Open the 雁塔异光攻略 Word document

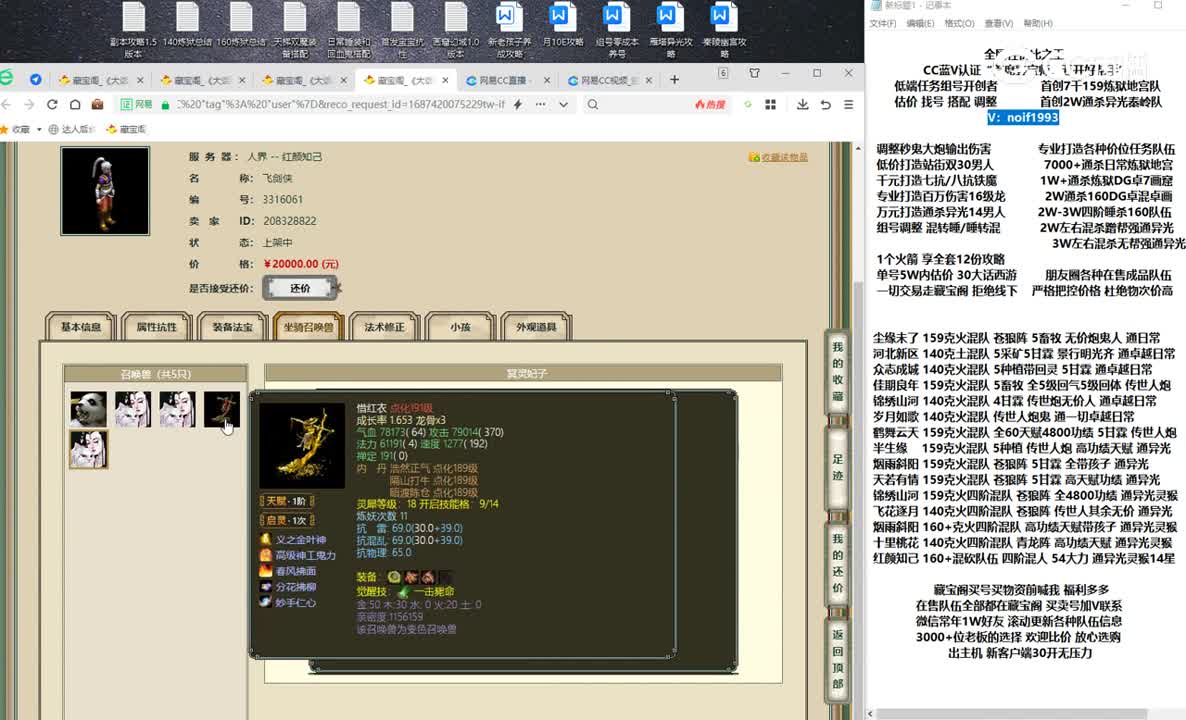(670, 29)
